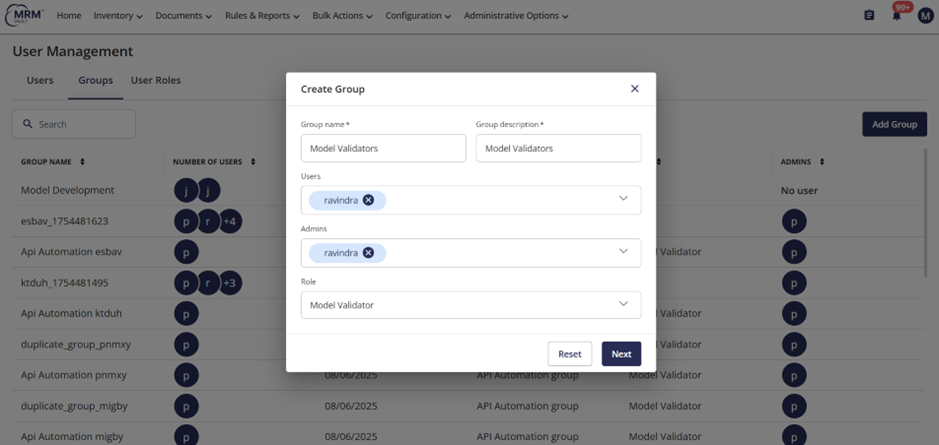This screenshot has height=445, width=939.
Task: Sort by Group Name column
Action: coord(82,162)
